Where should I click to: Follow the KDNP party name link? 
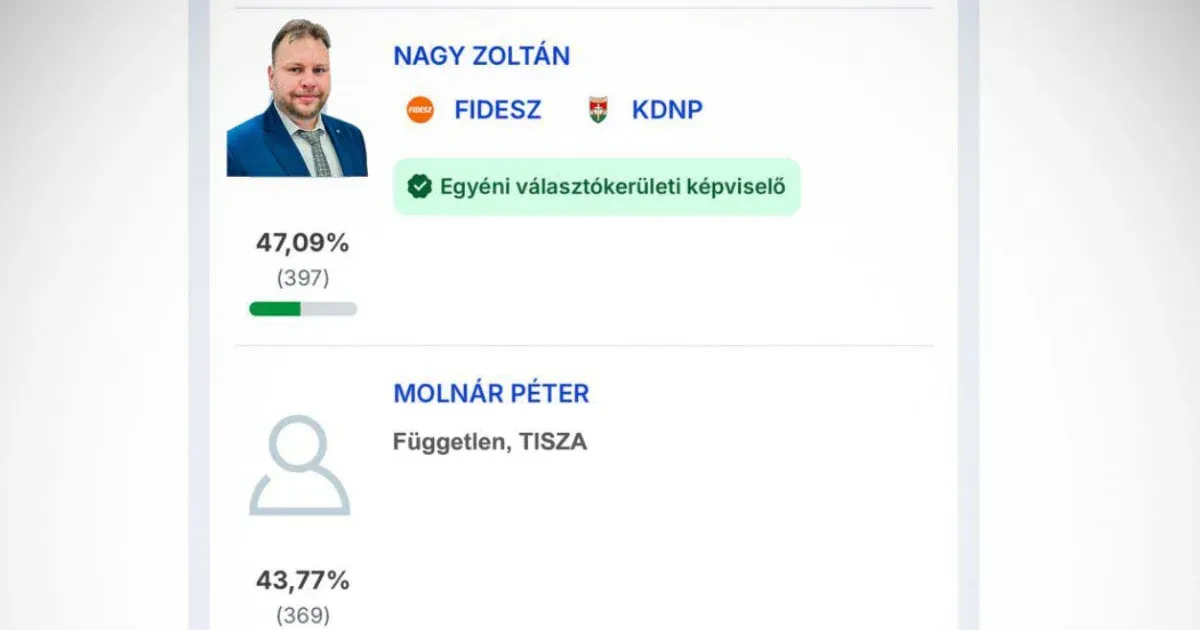point(667,110)
